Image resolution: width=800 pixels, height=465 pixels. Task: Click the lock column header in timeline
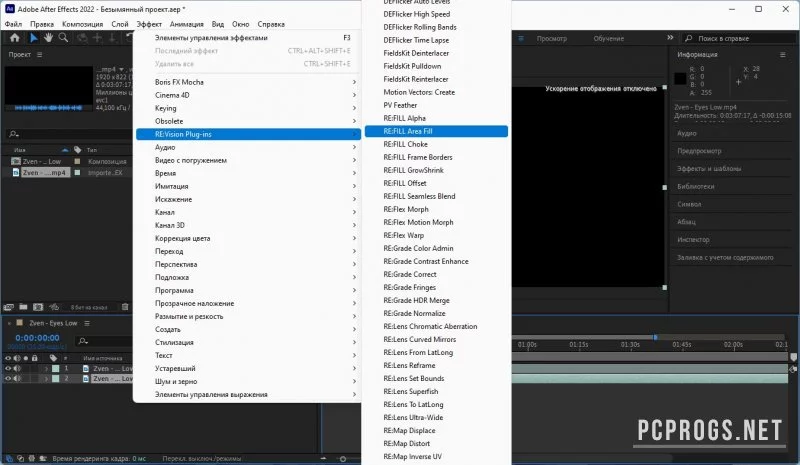(x=35, y=358)
